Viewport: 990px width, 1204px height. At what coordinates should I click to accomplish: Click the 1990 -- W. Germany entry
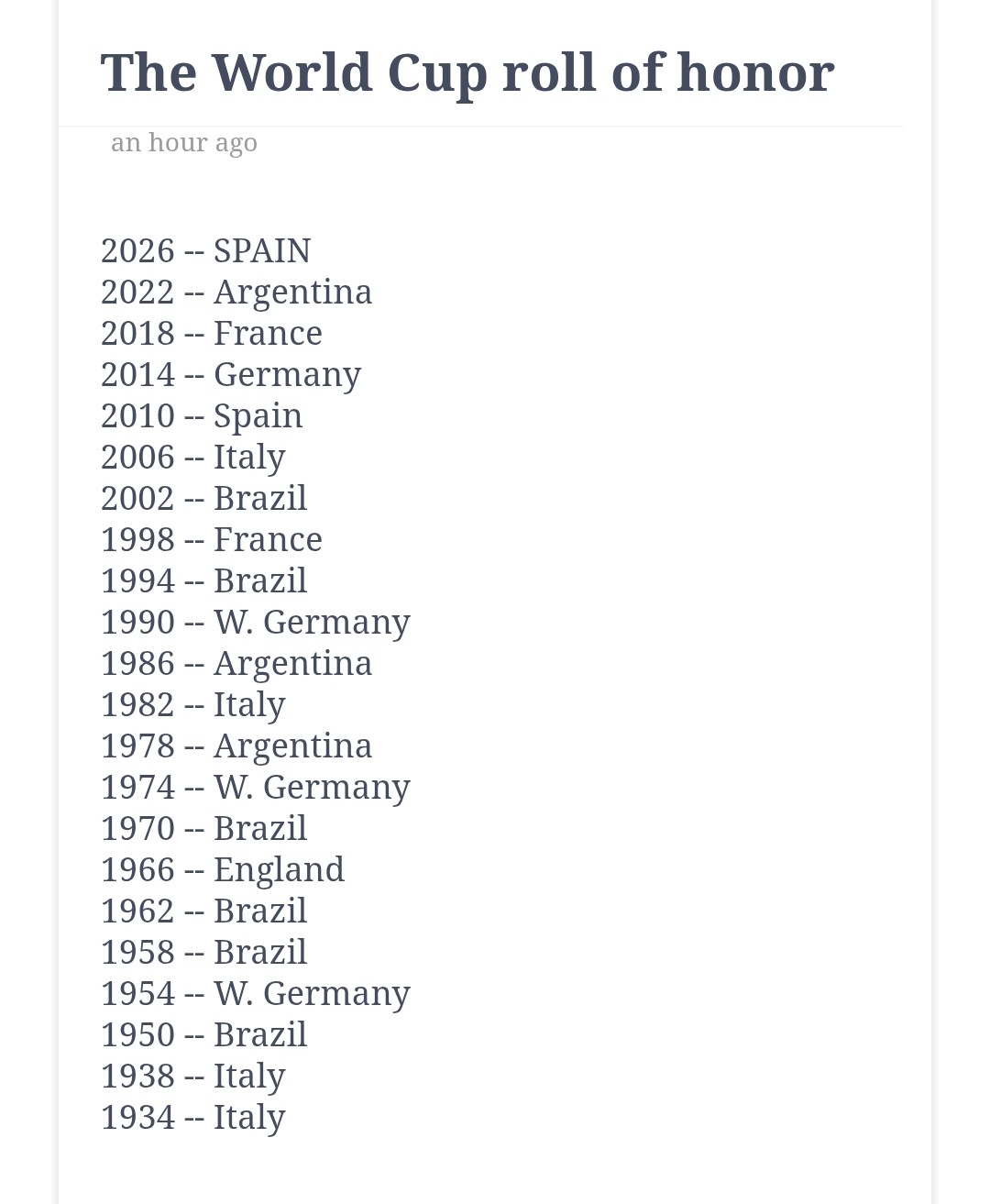click(256, 623)
